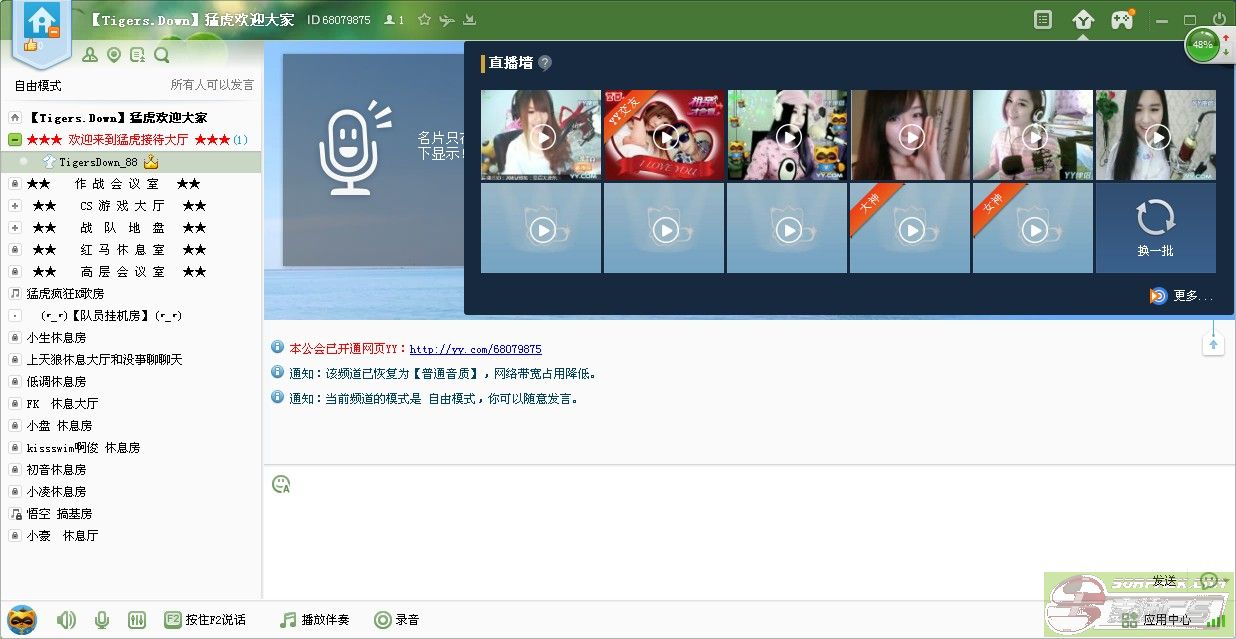Favorite the channel with the star icon
The width and height of the screenshot is (1236, 639).
click(424, 20)
